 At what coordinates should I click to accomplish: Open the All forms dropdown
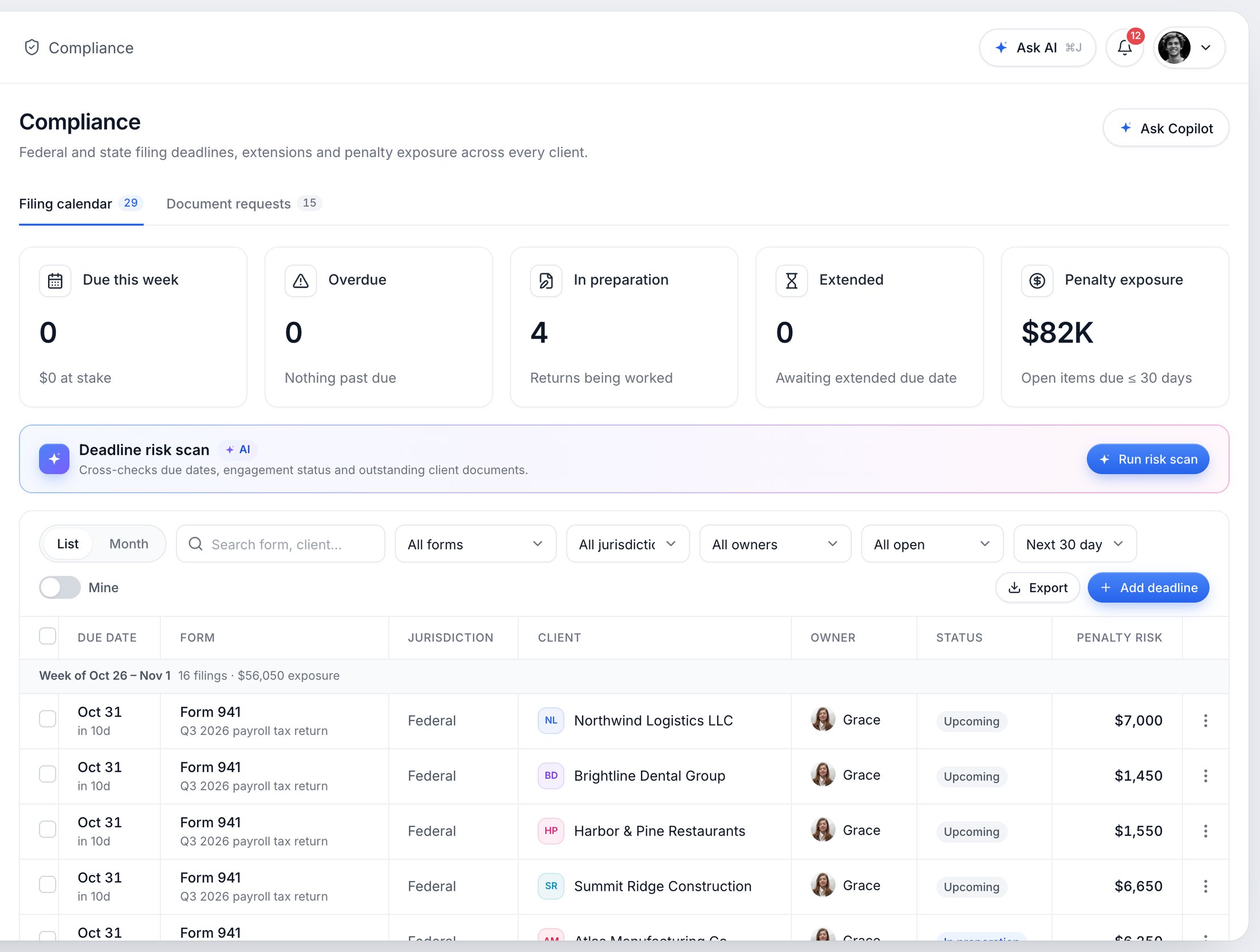tap(475, 544)
